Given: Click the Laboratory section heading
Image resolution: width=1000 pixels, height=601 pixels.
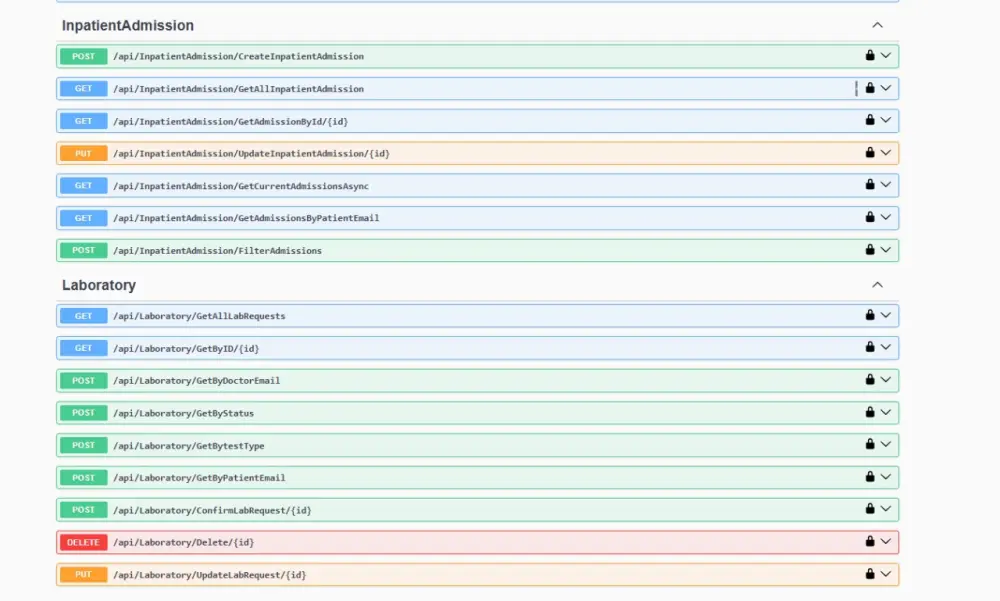Looking at the screenshot, I should [99, 285].
